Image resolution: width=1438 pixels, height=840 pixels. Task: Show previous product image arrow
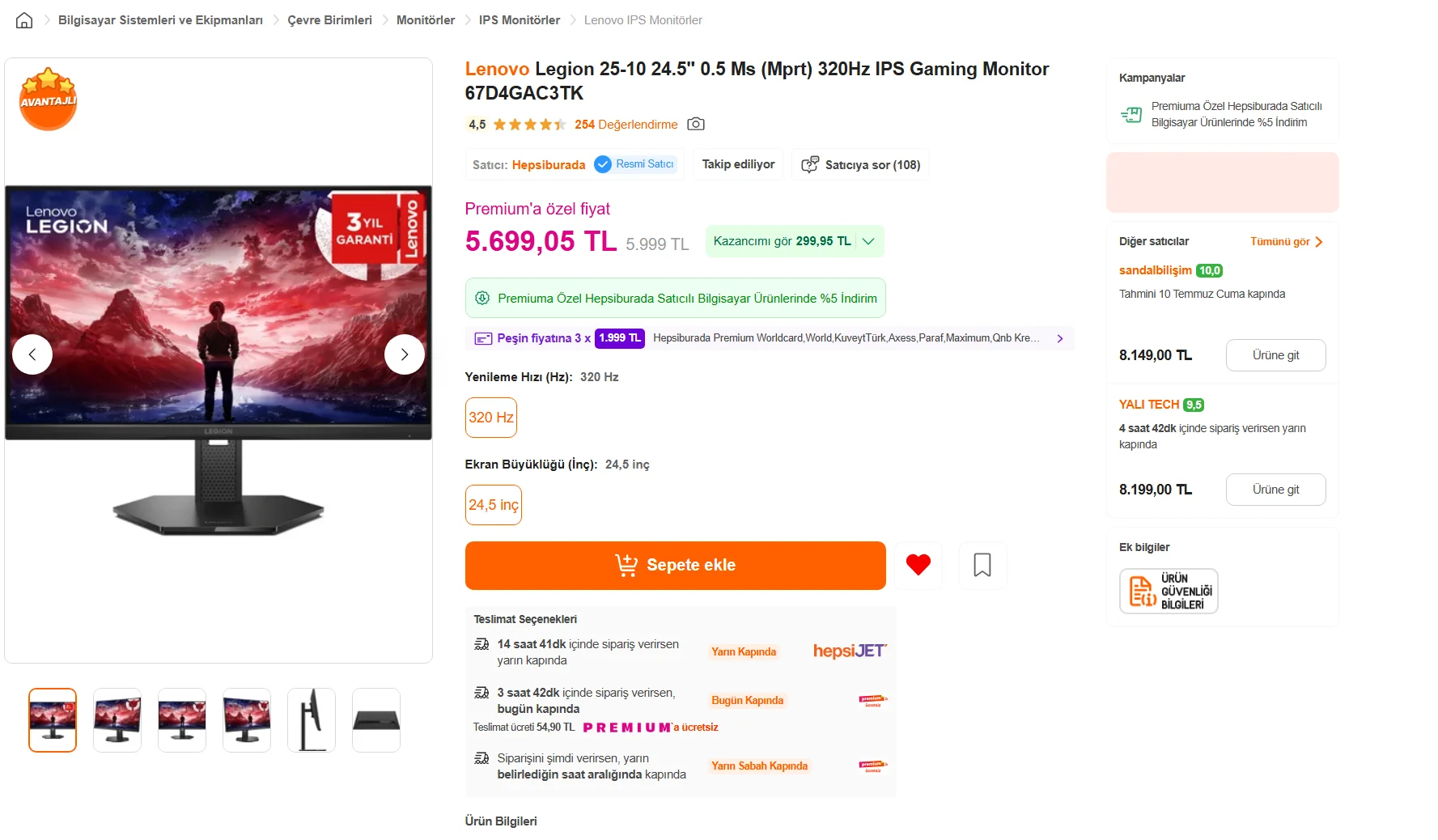tap(32, 354)
